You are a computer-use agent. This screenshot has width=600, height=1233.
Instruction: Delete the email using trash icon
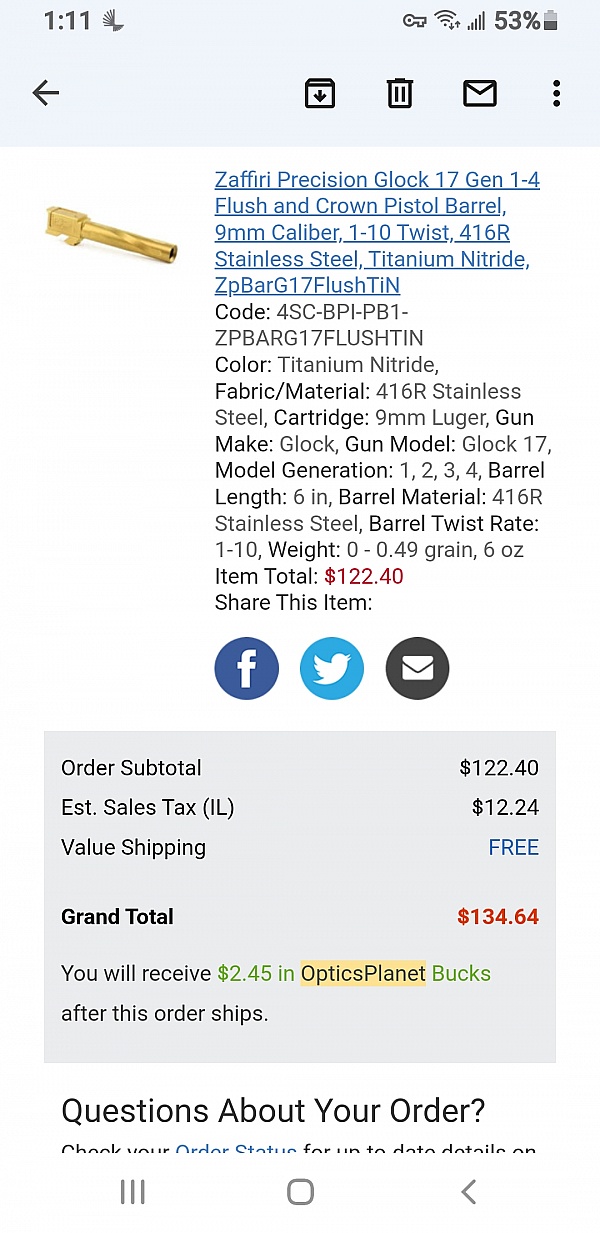[400, 94]
